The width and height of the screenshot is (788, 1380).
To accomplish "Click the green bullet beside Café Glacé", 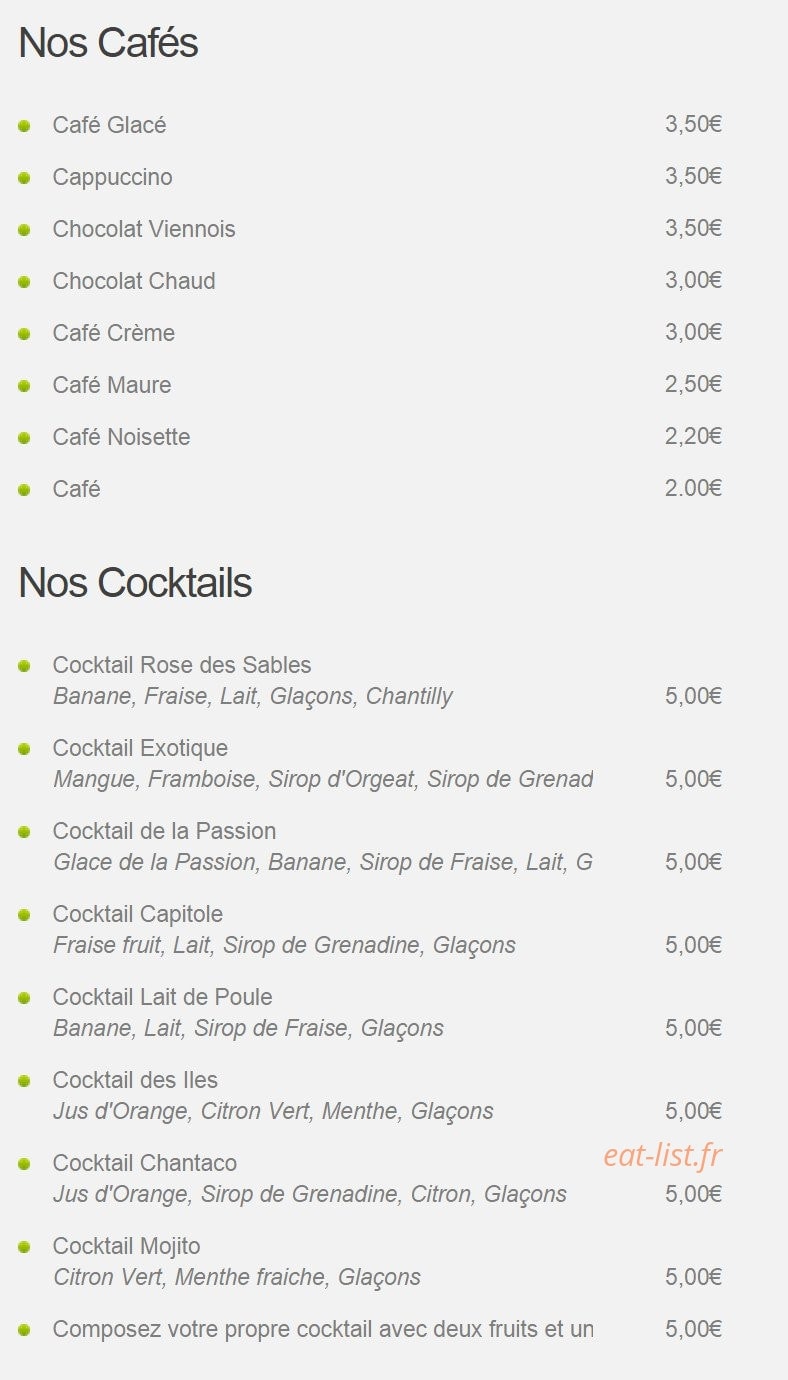I will click(x=24, y=126).
